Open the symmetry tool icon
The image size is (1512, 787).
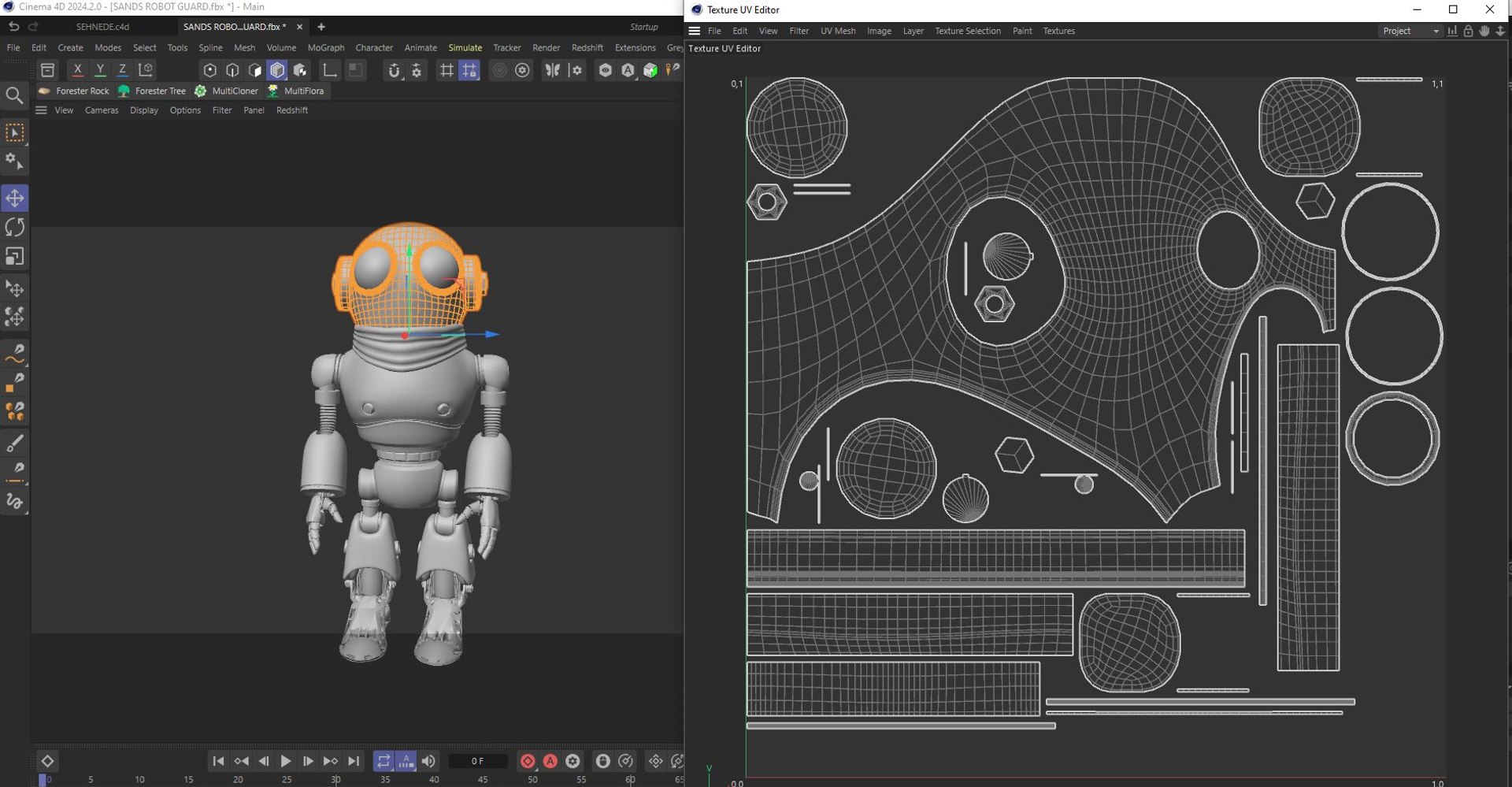(553, 70)
